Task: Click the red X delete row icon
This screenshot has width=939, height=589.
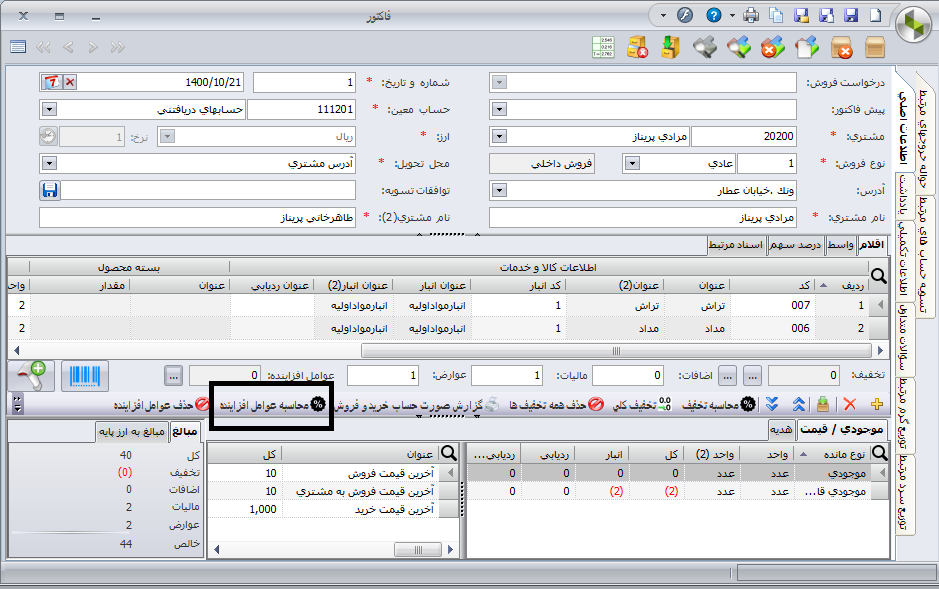Action: (x=849, y=404)
